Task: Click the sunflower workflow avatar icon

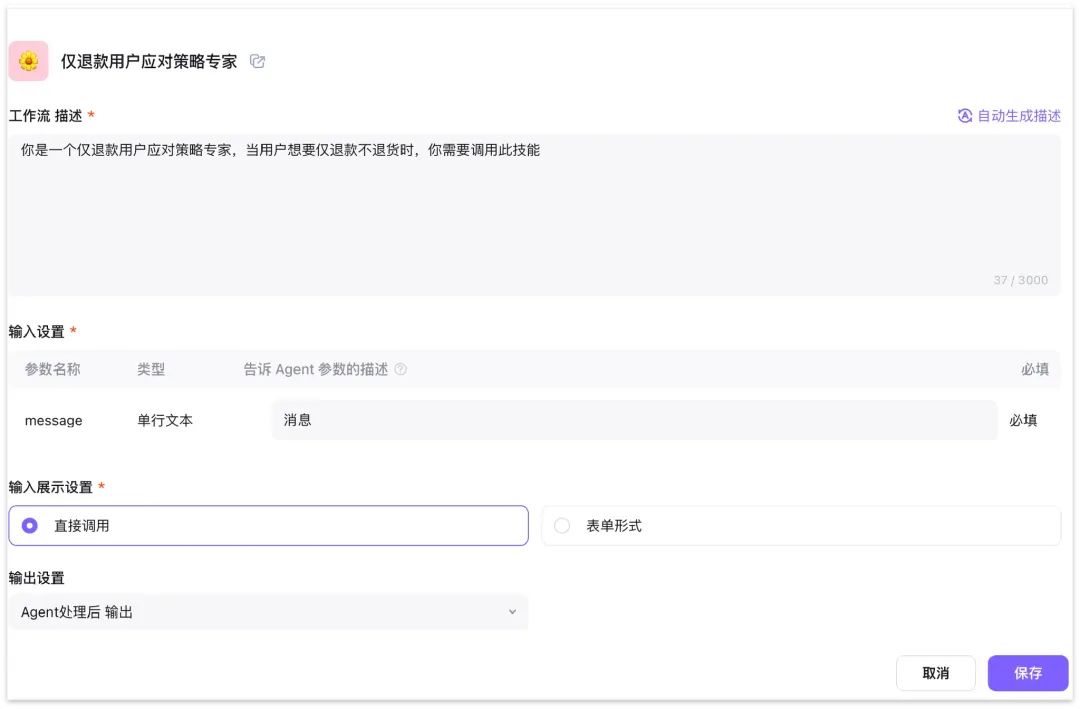Action: click(28, 61)
